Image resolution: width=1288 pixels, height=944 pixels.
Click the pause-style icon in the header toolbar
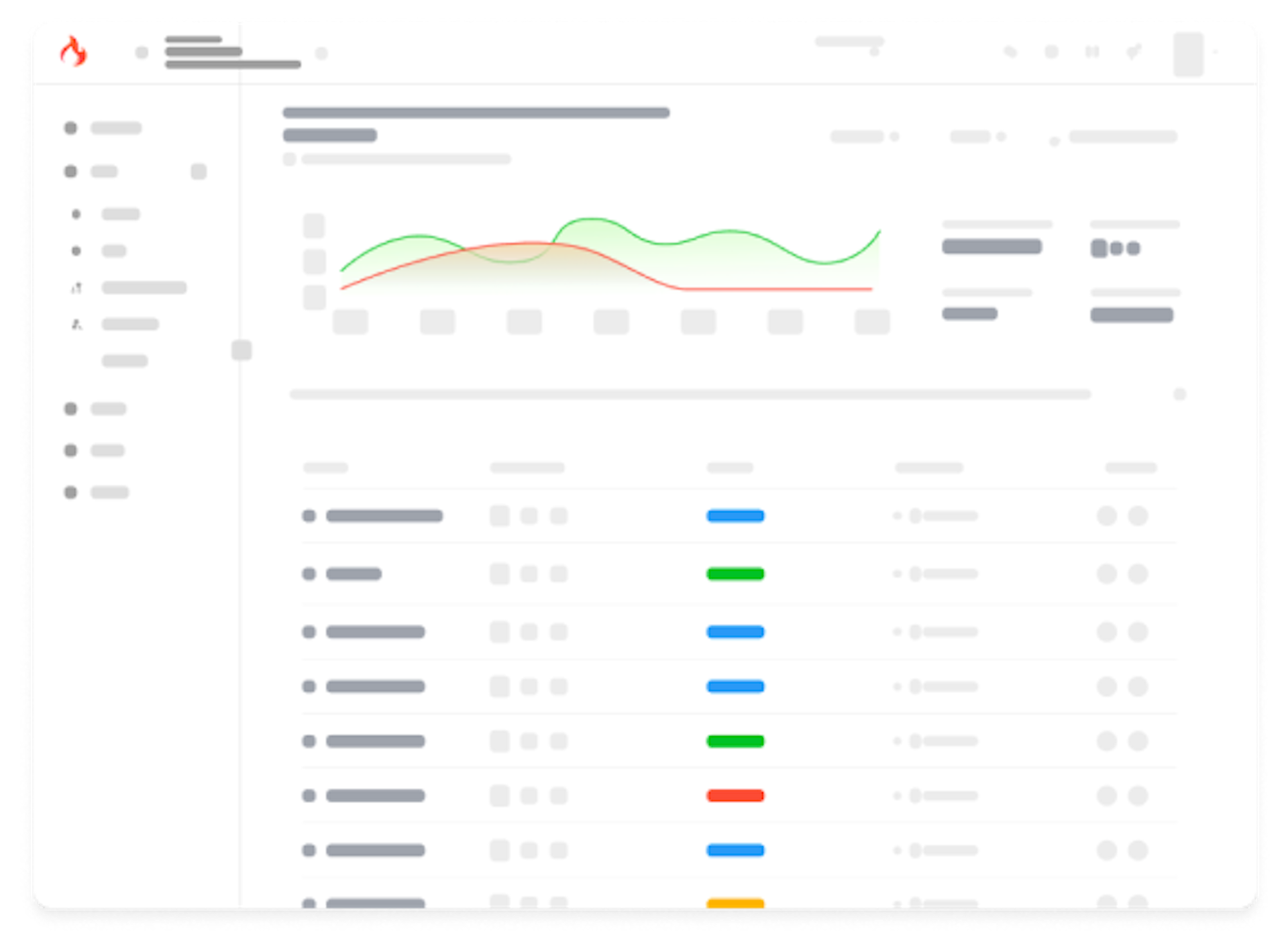1093,52
